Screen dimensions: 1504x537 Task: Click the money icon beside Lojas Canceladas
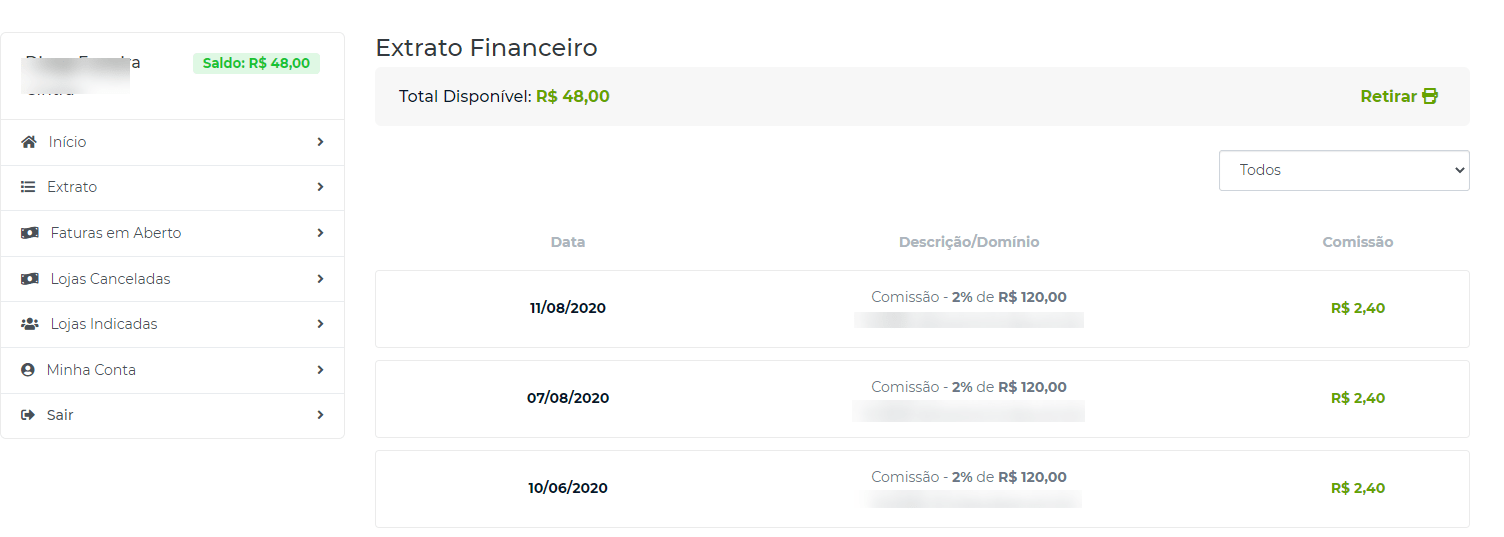[30, 279]
